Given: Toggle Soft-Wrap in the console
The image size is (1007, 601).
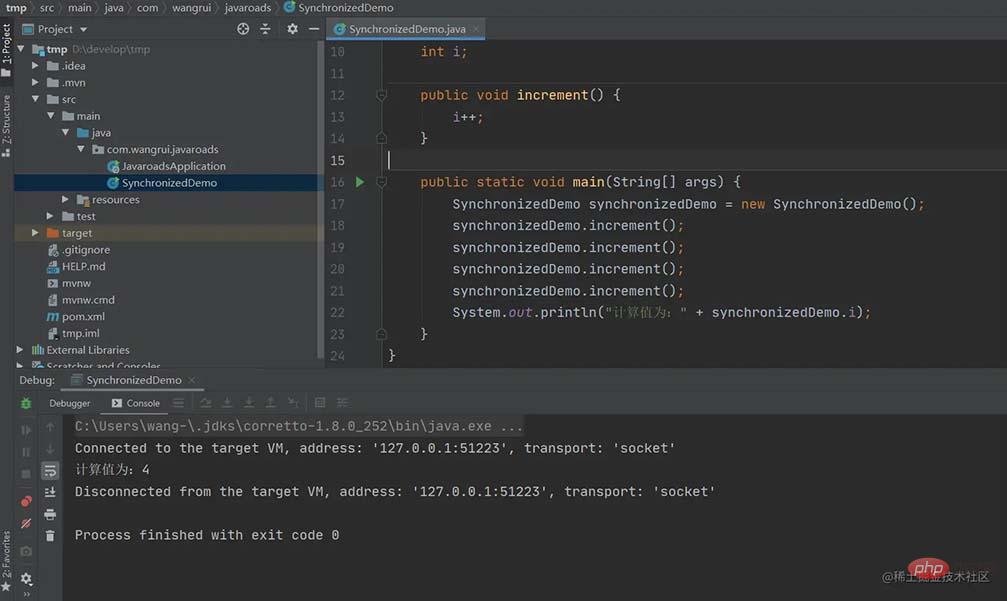Looking at the screenshot, I should (x=50, y=471).
